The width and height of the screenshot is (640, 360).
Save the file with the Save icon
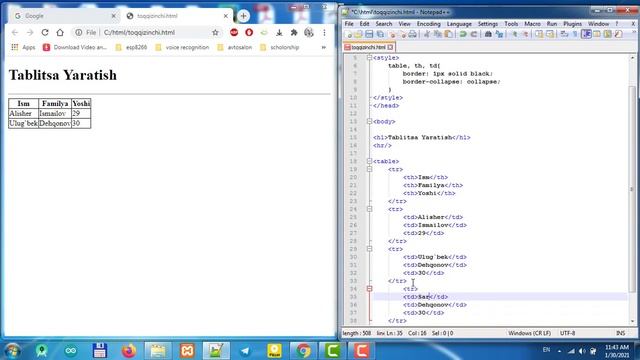click(x=369, y=34)
